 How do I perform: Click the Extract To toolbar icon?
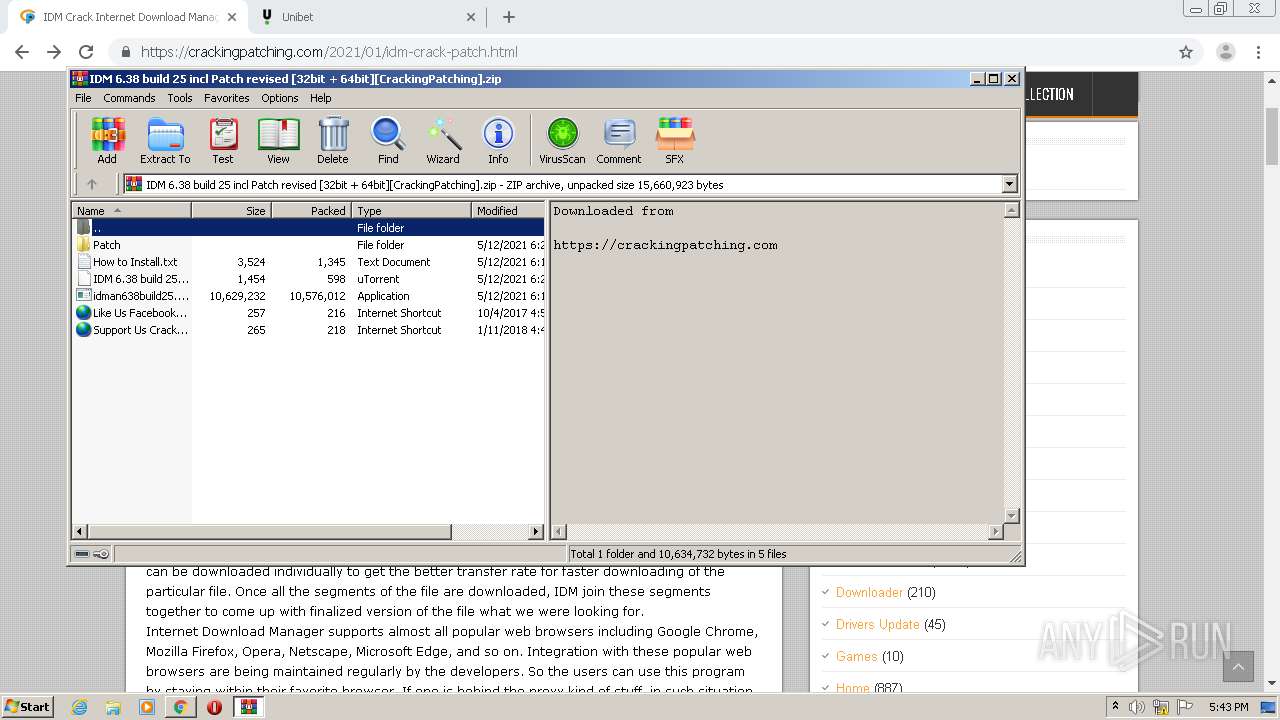point(165,140)
